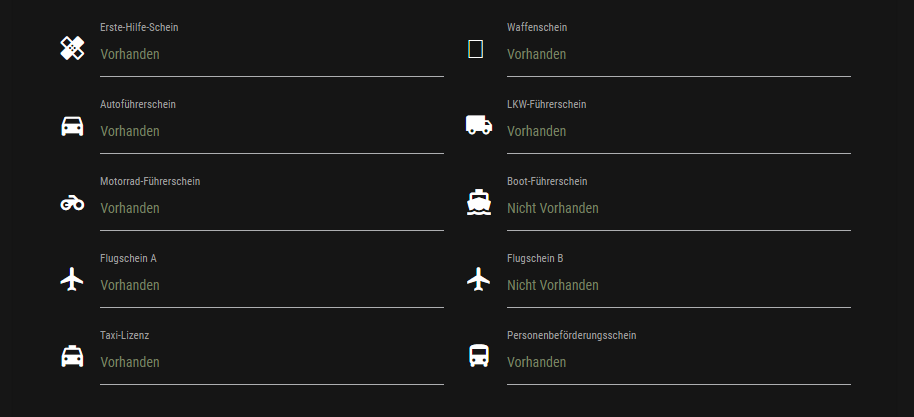
Task: Click the motorcycle icon
Action: point(72,203)
